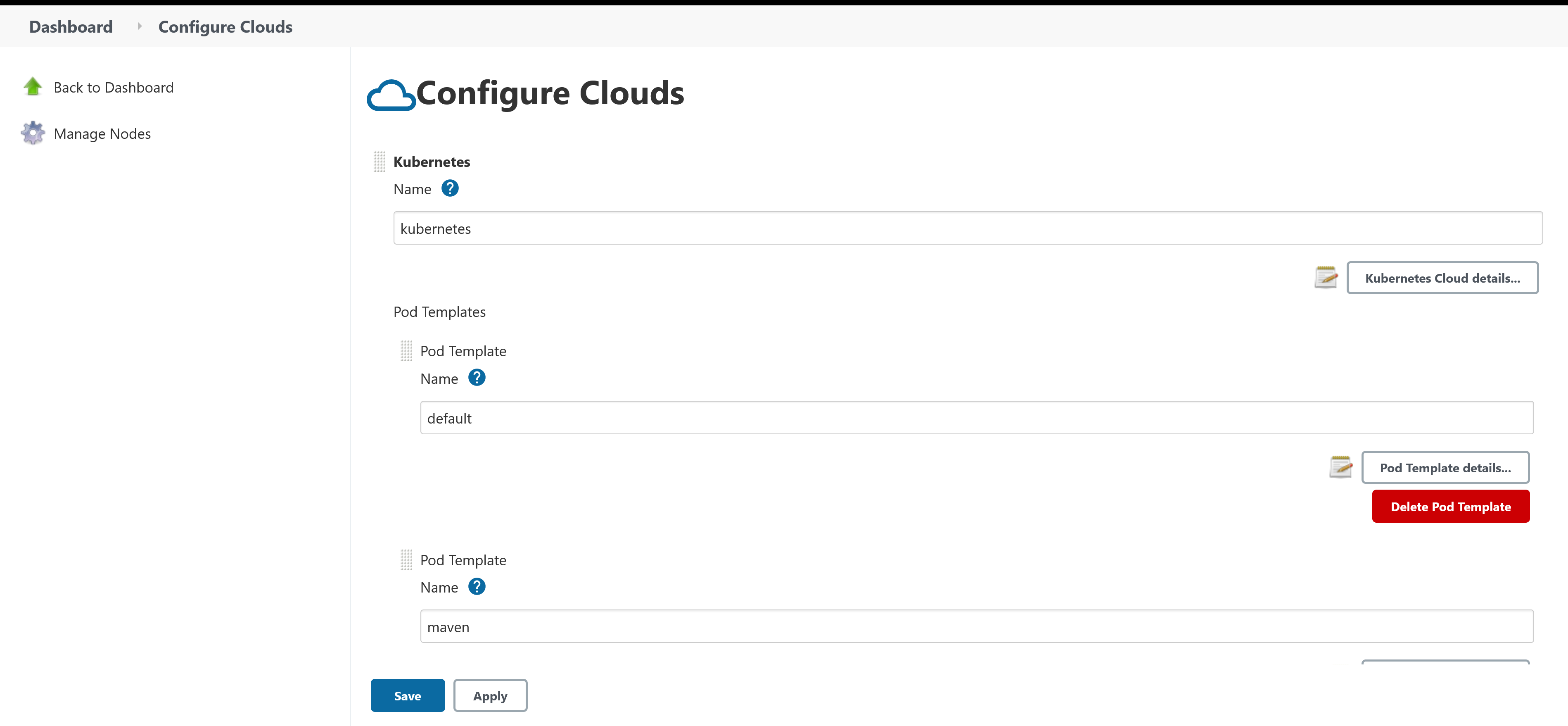Screen dimensions: 1568x726
Task: Open help for the maven Pod Template Name
Action: pos(477,586)
